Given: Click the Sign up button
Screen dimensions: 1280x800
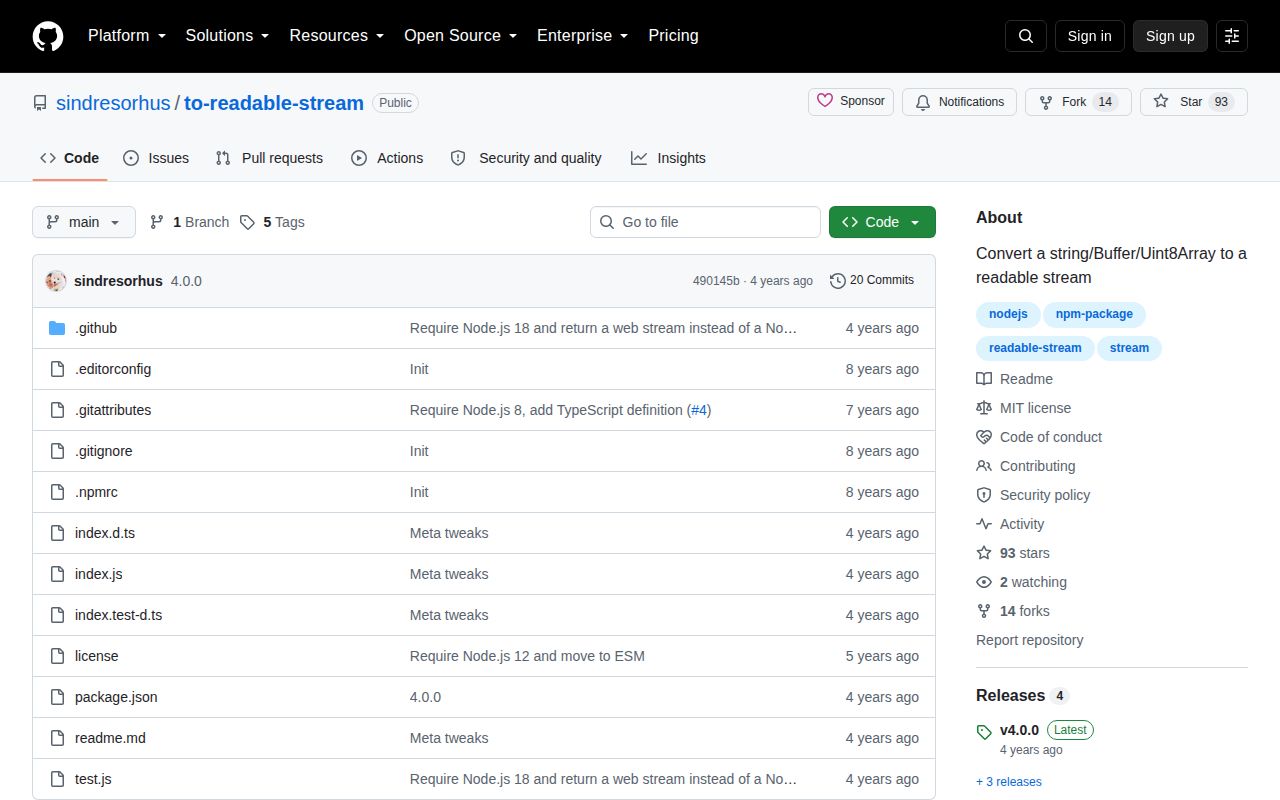Looking at the screenshot, I should pos(1170,36).
